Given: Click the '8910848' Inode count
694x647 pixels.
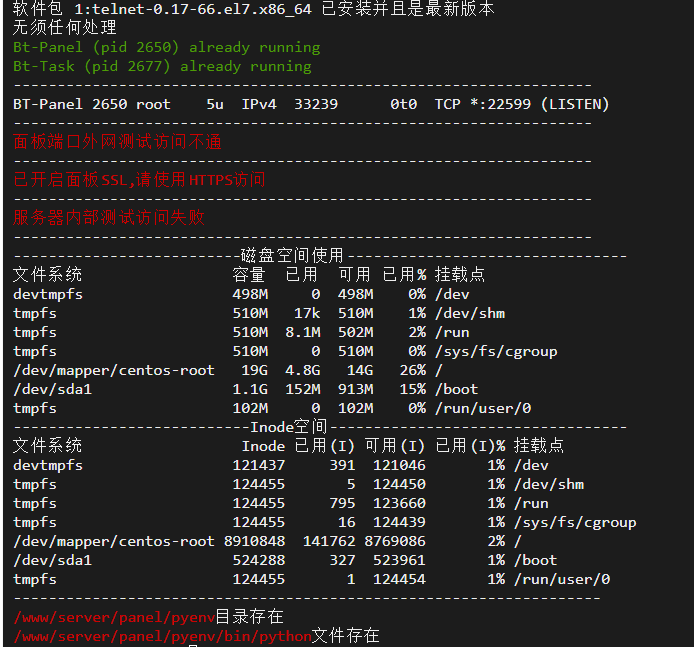Looking at the screenshot, I should (254, 541).
